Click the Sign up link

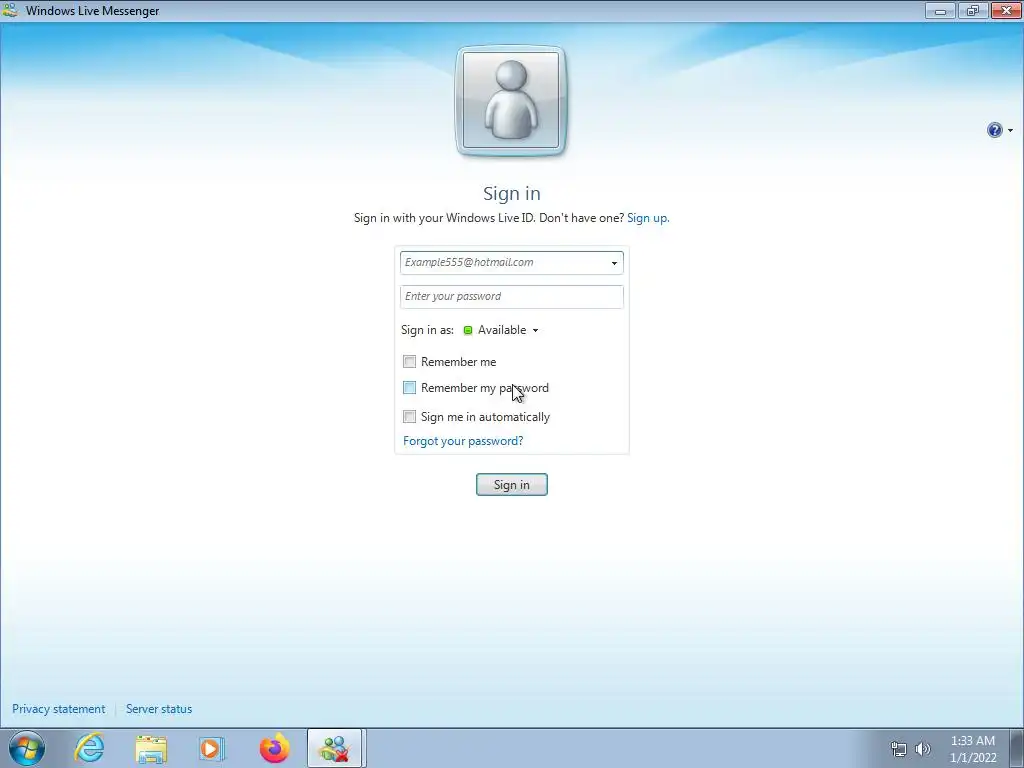pos(648,217)
